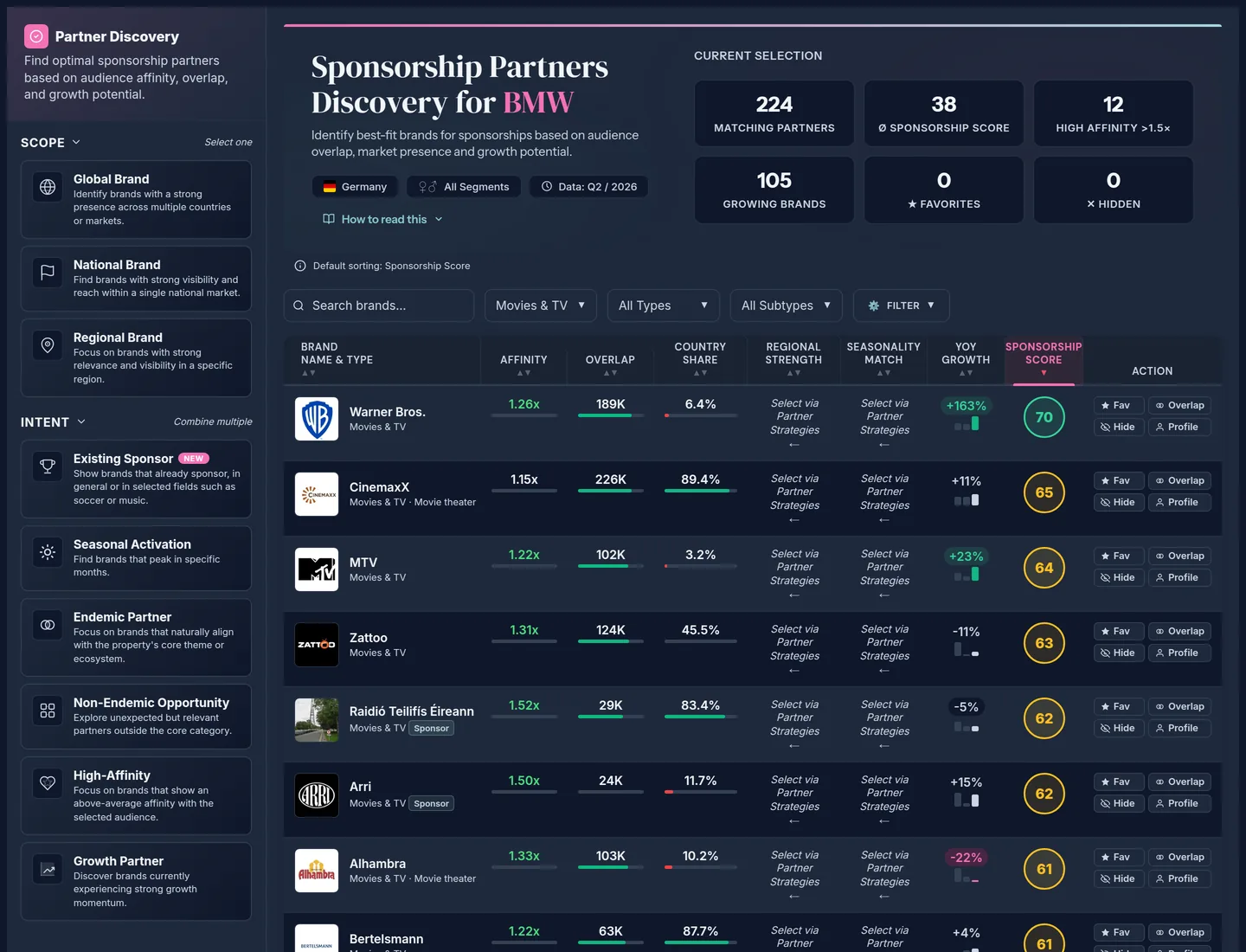Open the All Subtypes dropdown
The height and width of the screenshot is (952, 1246).
tap(787, 306)
